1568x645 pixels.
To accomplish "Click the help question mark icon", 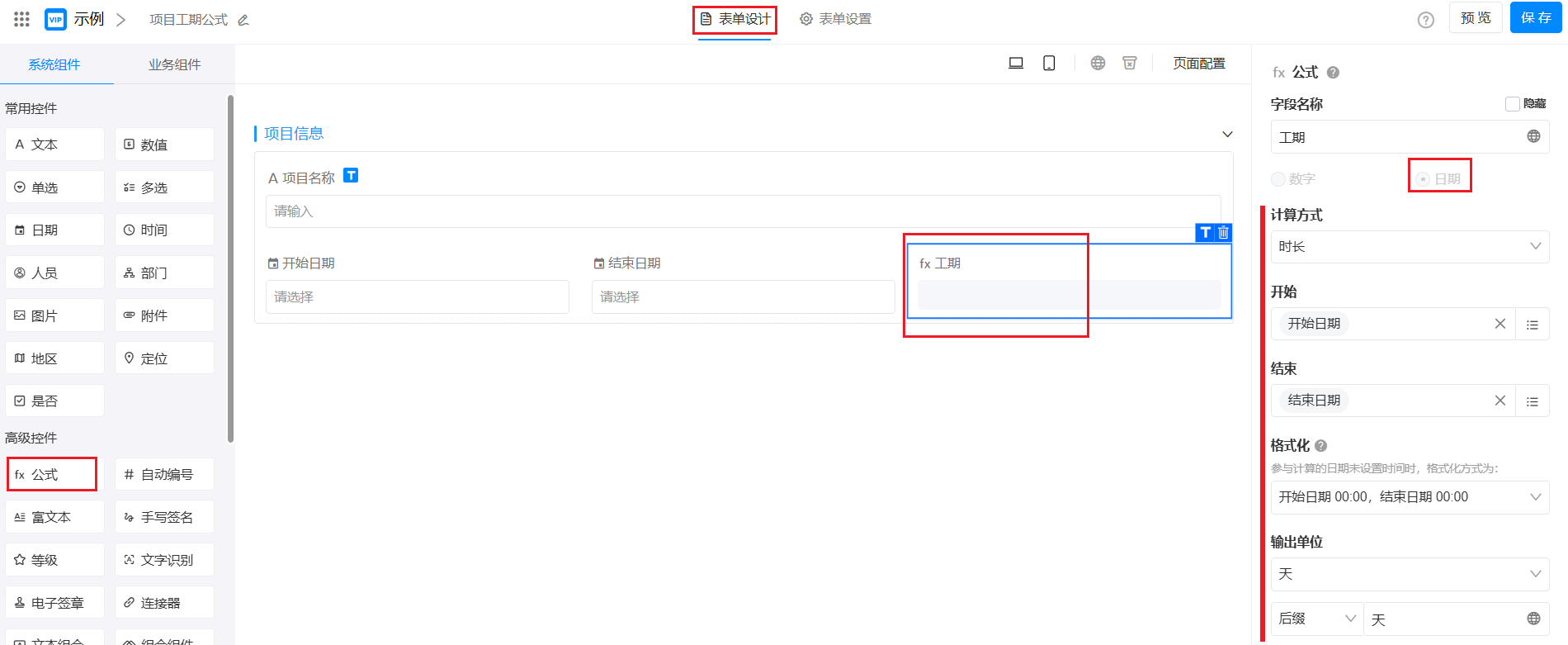I will pos(1425,20).
